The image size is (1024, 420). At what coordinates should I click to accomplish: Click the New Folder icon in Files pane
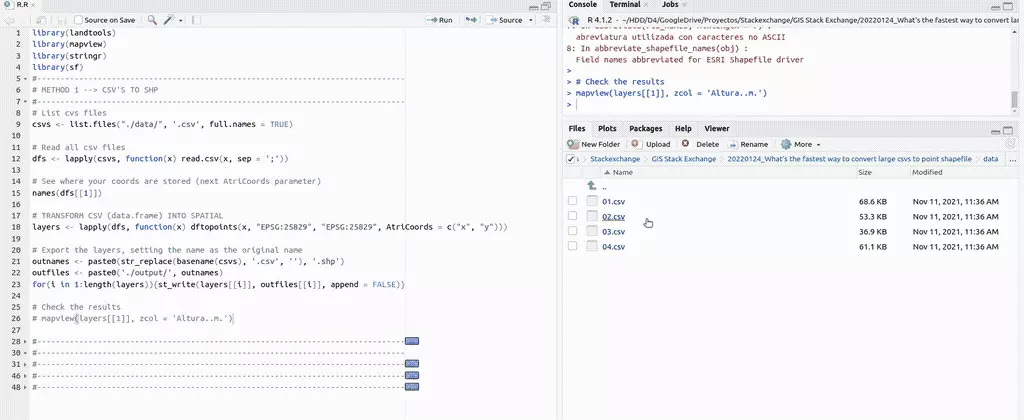coord(573,144)
